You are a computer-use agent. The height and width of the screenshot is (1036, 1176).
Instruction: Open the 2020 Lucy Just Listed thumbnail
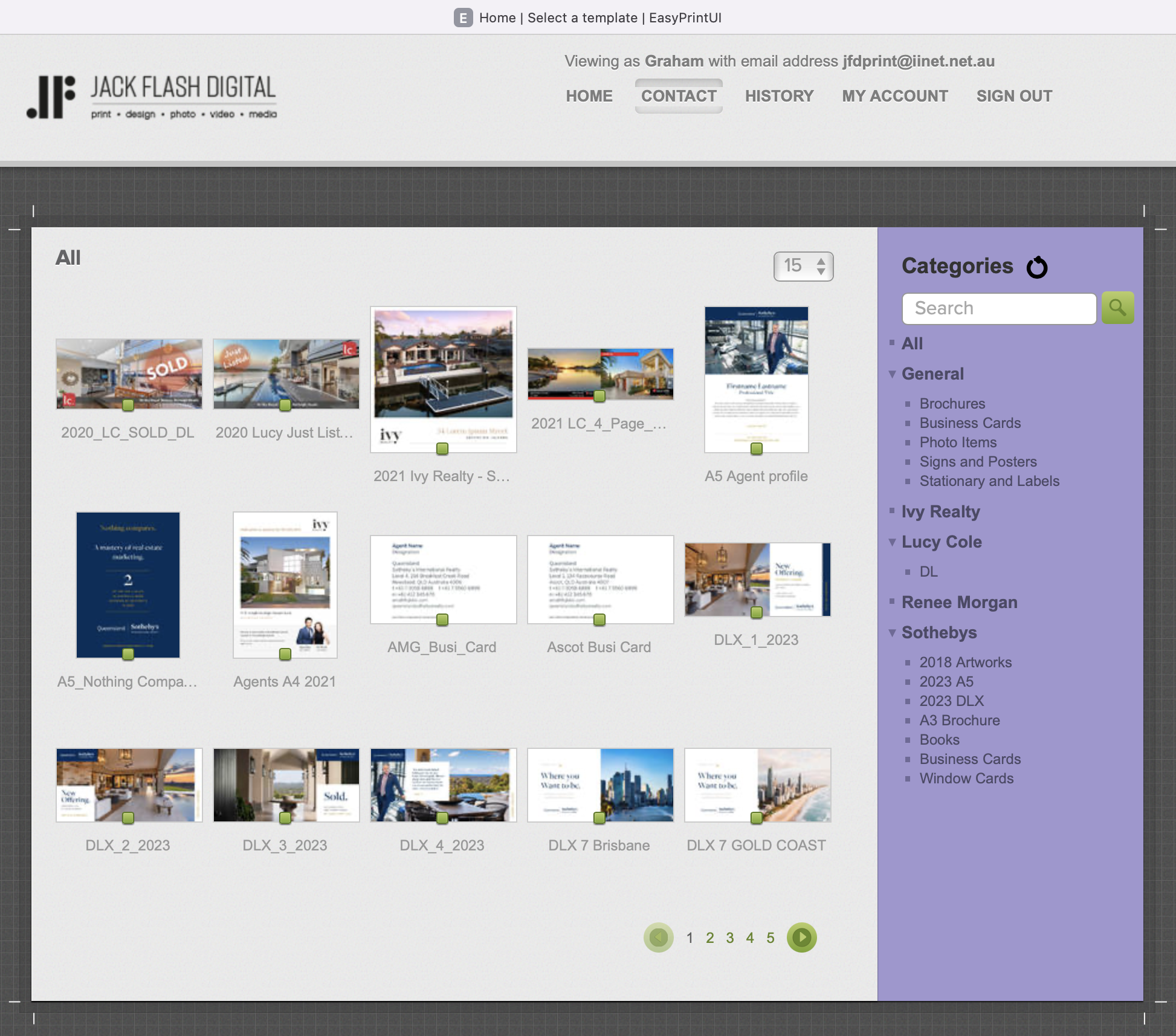pos(286,374)
